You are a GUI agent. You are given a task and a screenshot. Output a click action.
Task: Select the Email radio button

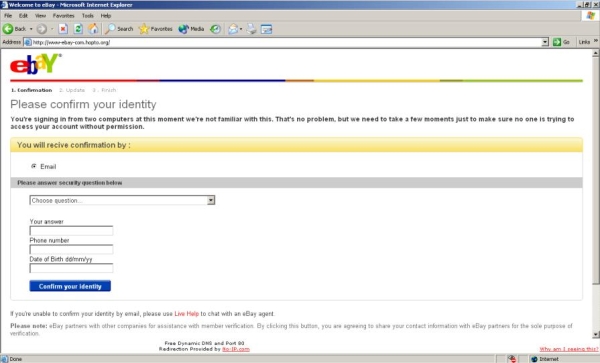[34, 166]
